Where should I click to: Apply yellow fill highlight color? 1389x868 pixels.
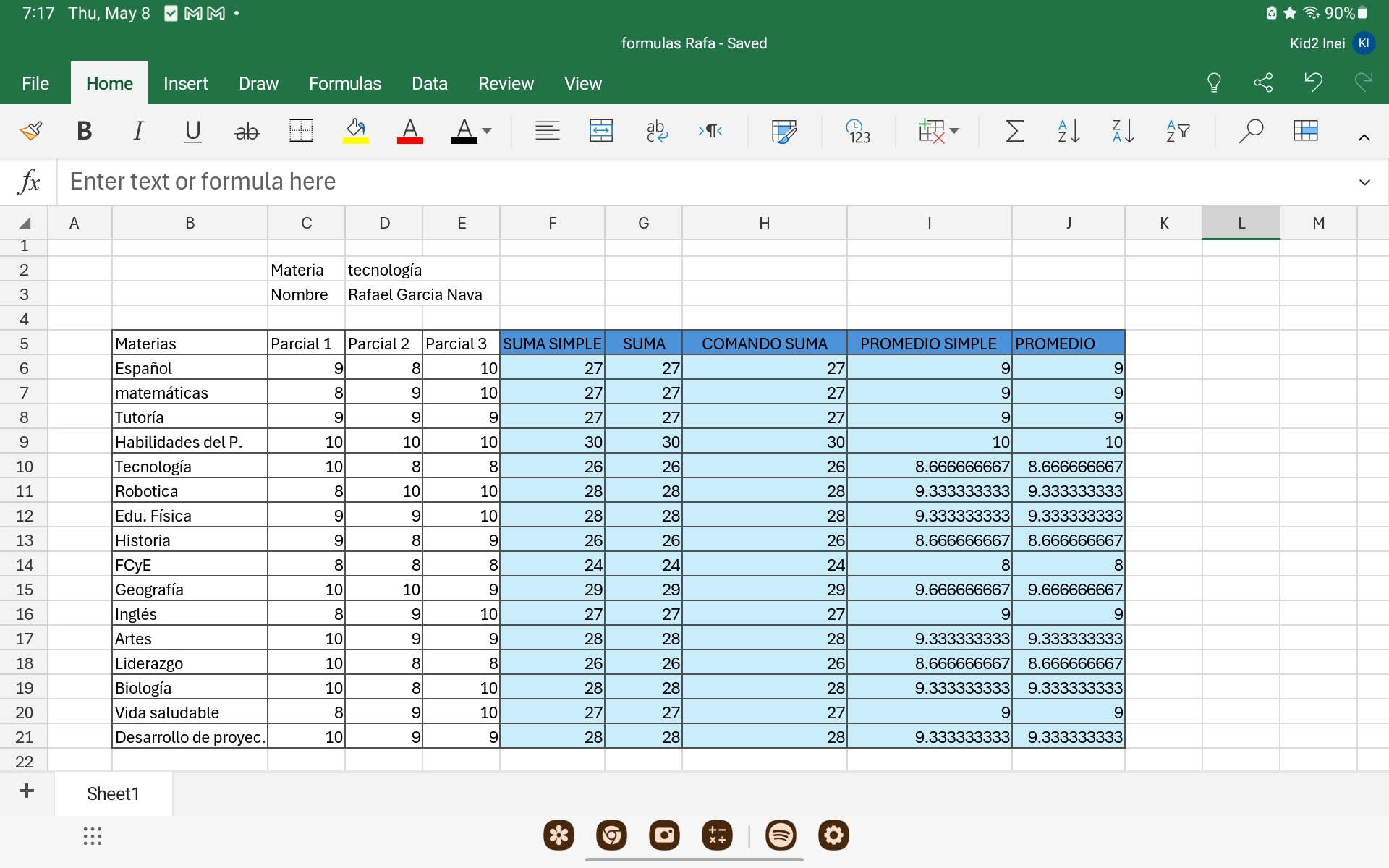tap(355, 131)
